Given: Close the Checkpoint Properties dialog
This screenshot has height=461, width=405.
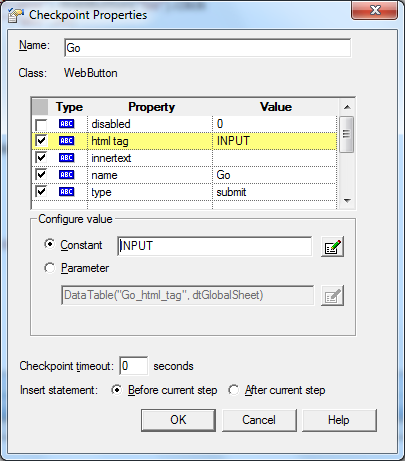Looking at the screenshot, I should [375, 10].
